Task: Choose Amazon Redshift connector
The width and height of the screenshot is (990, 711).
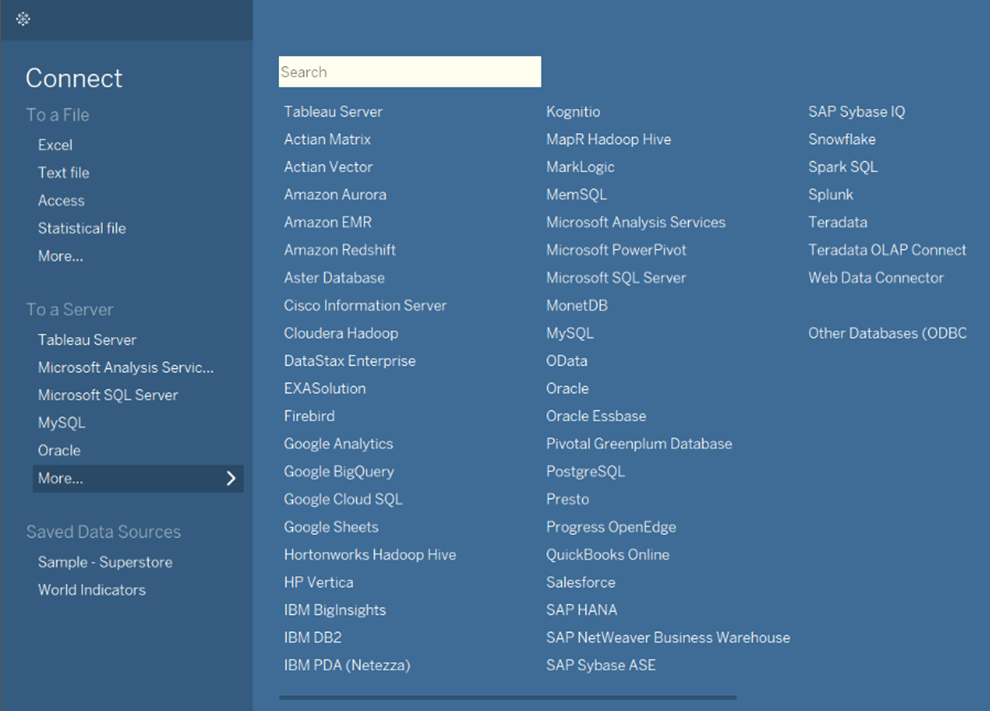Action: [340, 250]
